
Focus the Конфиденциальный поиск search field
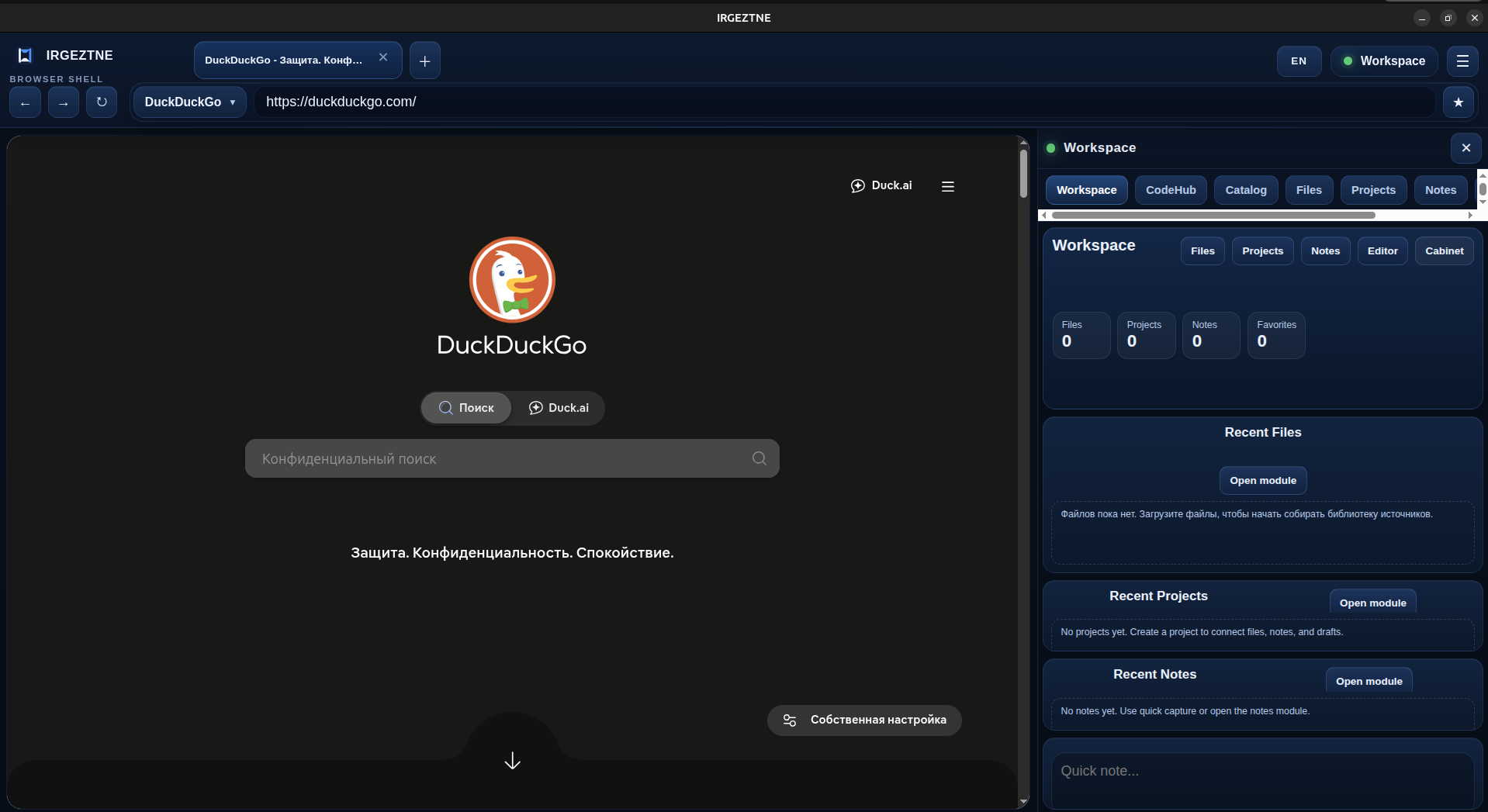(512, 458)
